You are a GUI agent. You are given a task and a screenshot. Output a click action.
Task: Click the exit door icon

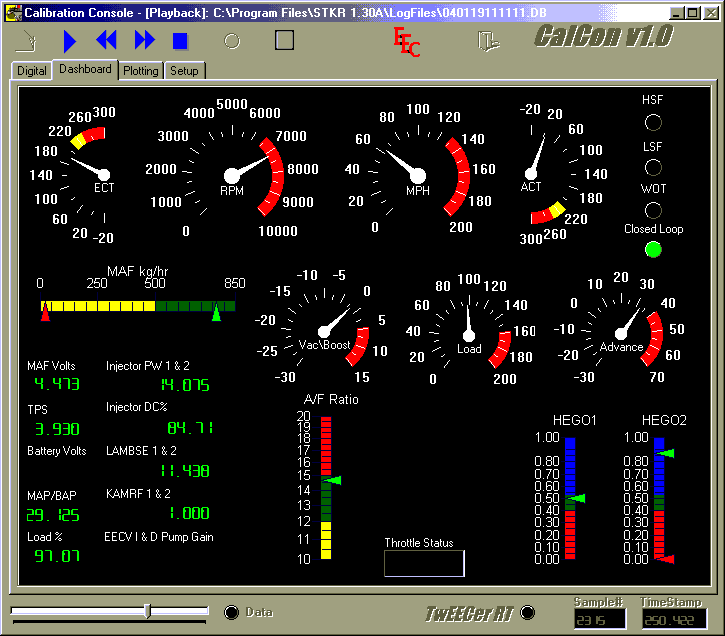[488, 41]
